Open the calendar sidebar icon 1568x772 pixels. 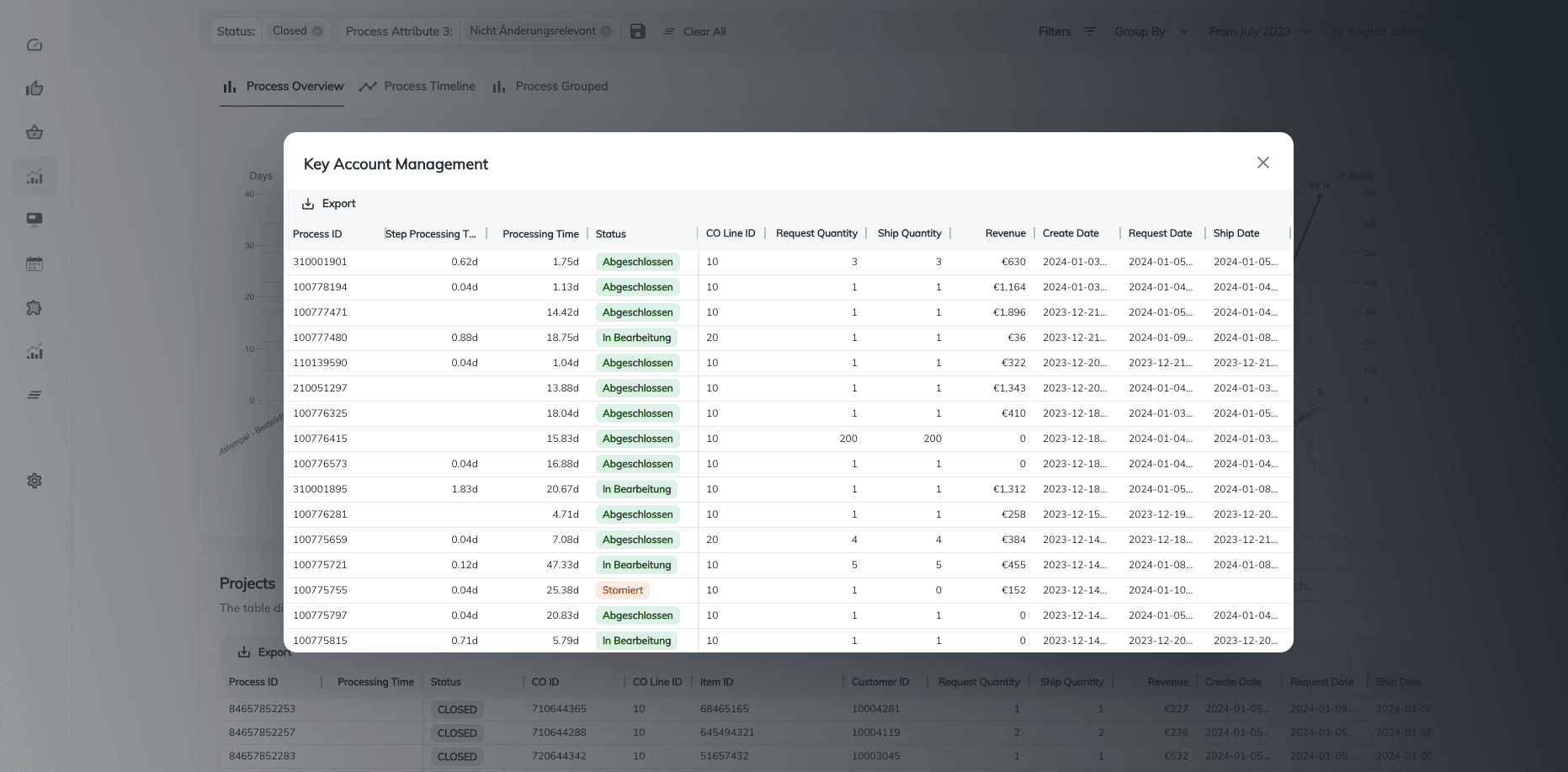pyautogui.click(x=35, y=264)
